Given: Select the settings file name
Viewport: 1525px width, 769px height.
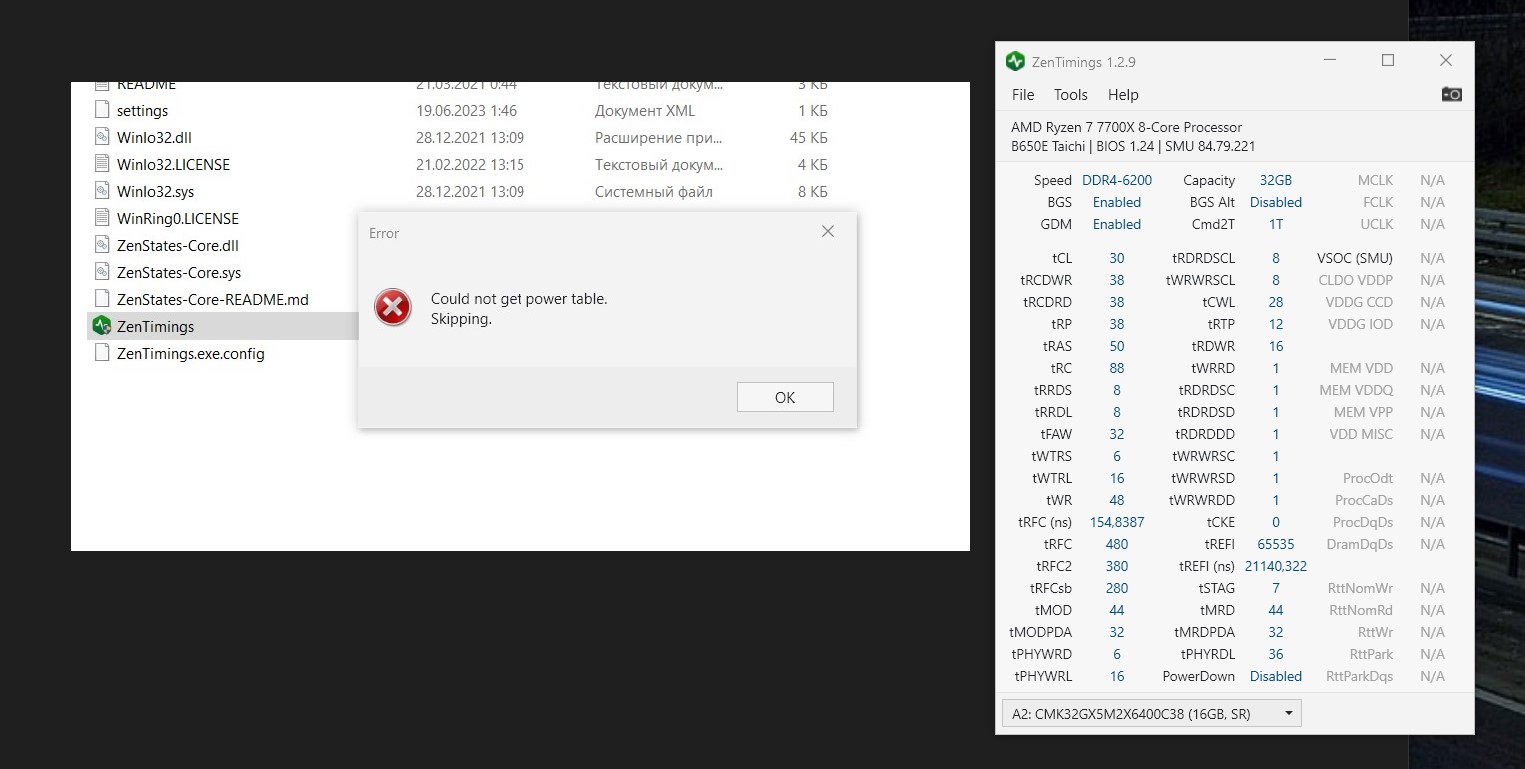Looking at the screenshot, I should click(142, 111).
